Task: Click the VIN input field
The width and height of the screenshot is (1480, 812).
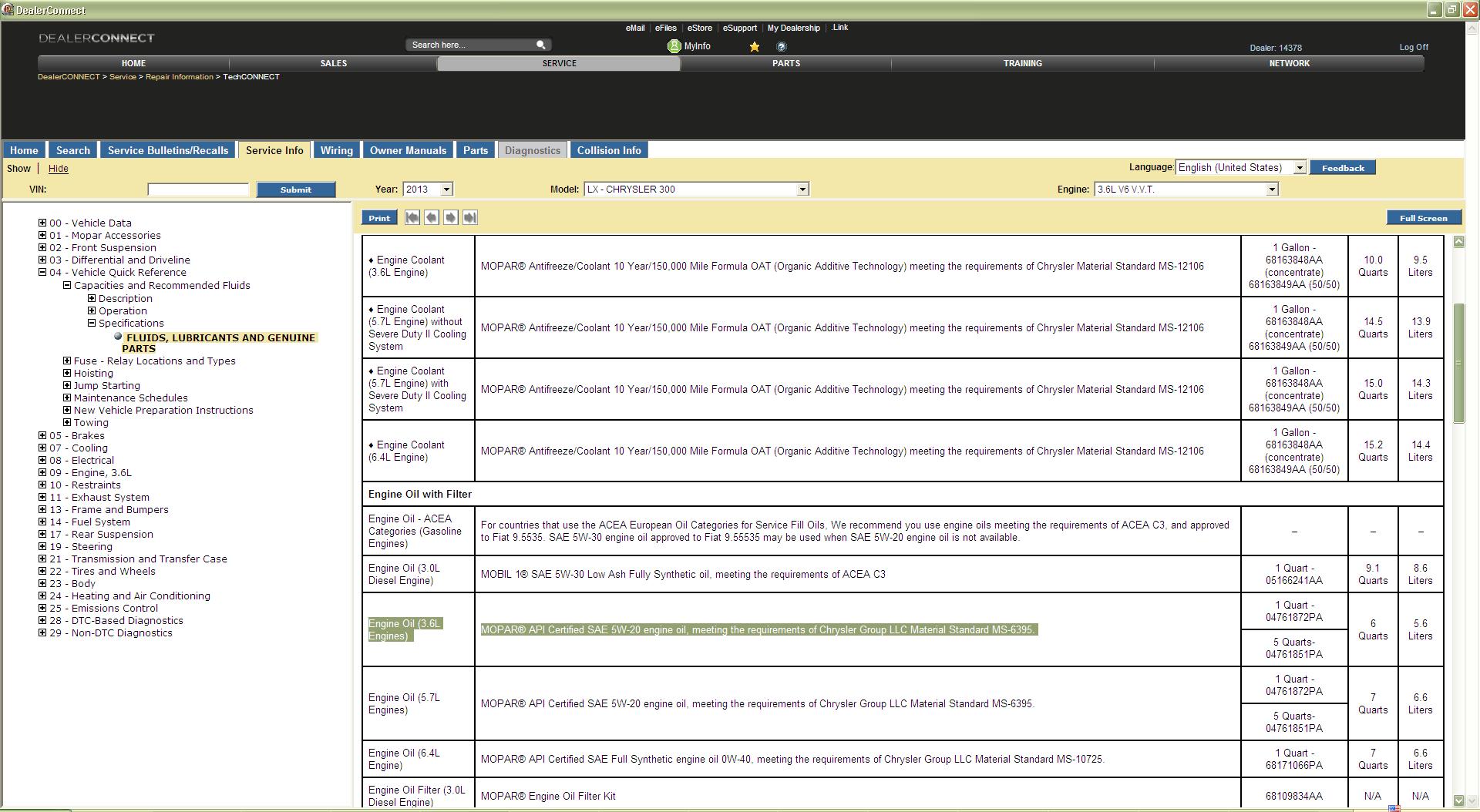Action: point(198,190)
